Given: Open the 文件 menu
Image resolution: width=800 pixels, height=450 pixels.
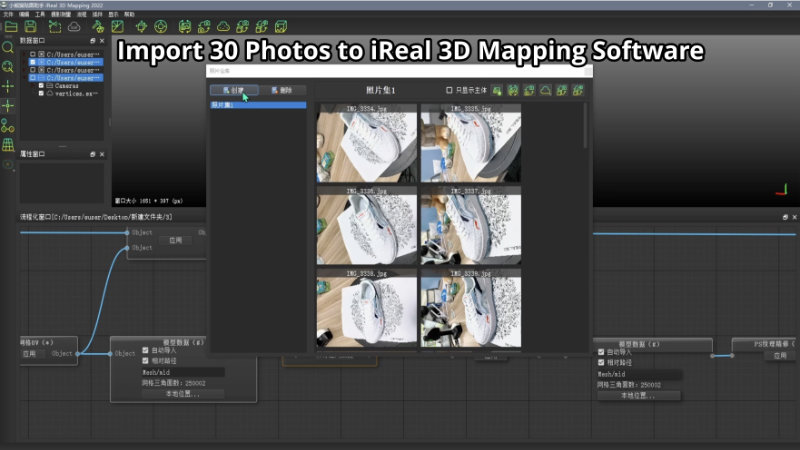Looking at the screenshot, I should coord(8,14).
